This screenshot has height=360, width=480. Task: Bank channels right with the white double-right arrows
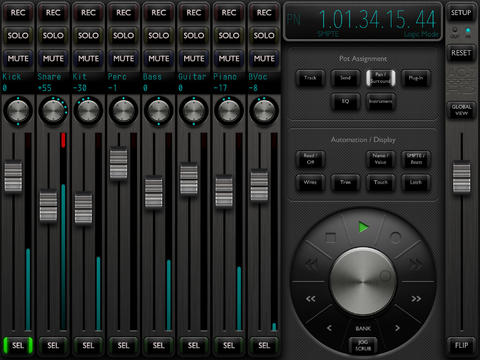tap(416, 299)
